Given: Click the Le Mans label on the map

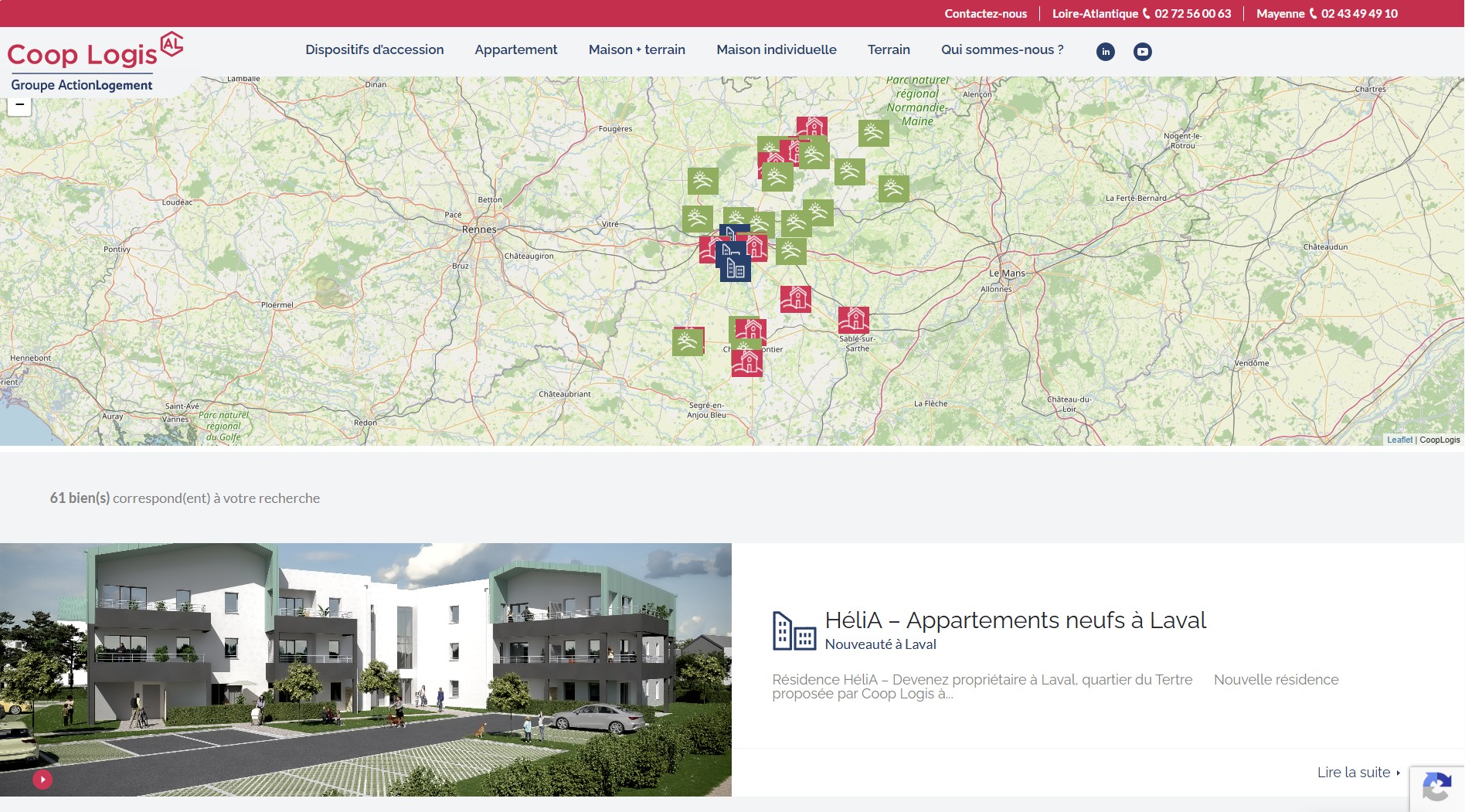Looking at the screenshot, I should (x=1007, y=273).
